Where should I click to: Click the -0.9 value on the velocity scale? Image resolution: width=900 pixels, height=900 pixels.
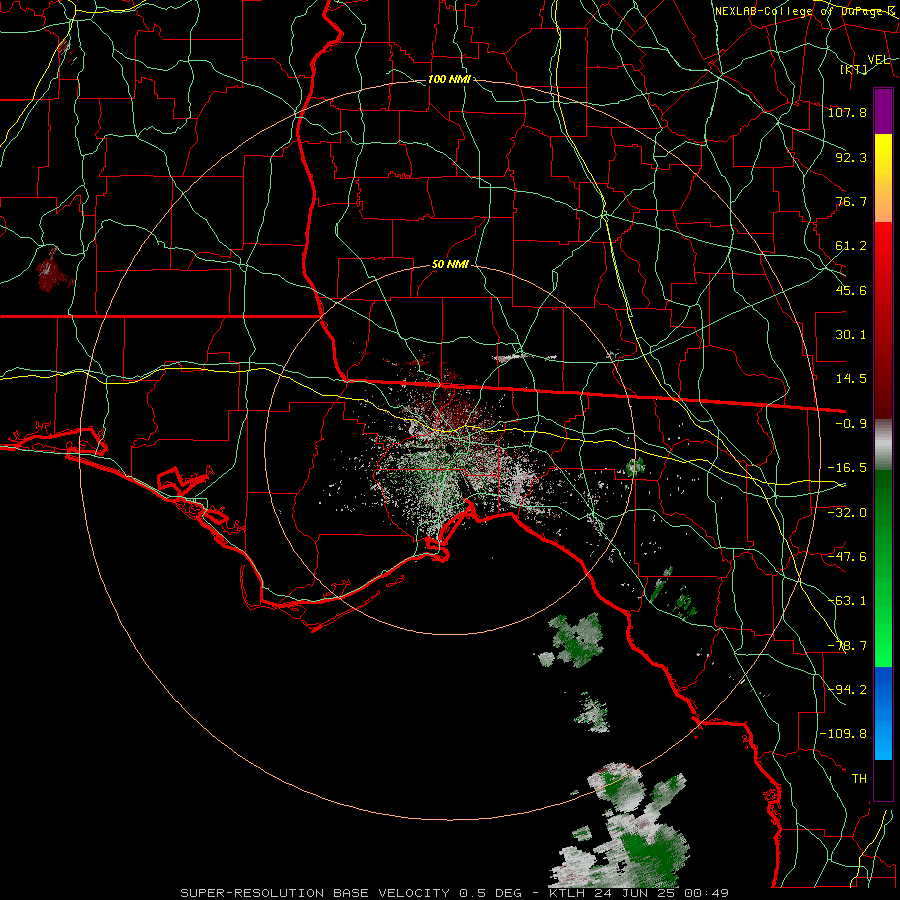coord(851,424)
